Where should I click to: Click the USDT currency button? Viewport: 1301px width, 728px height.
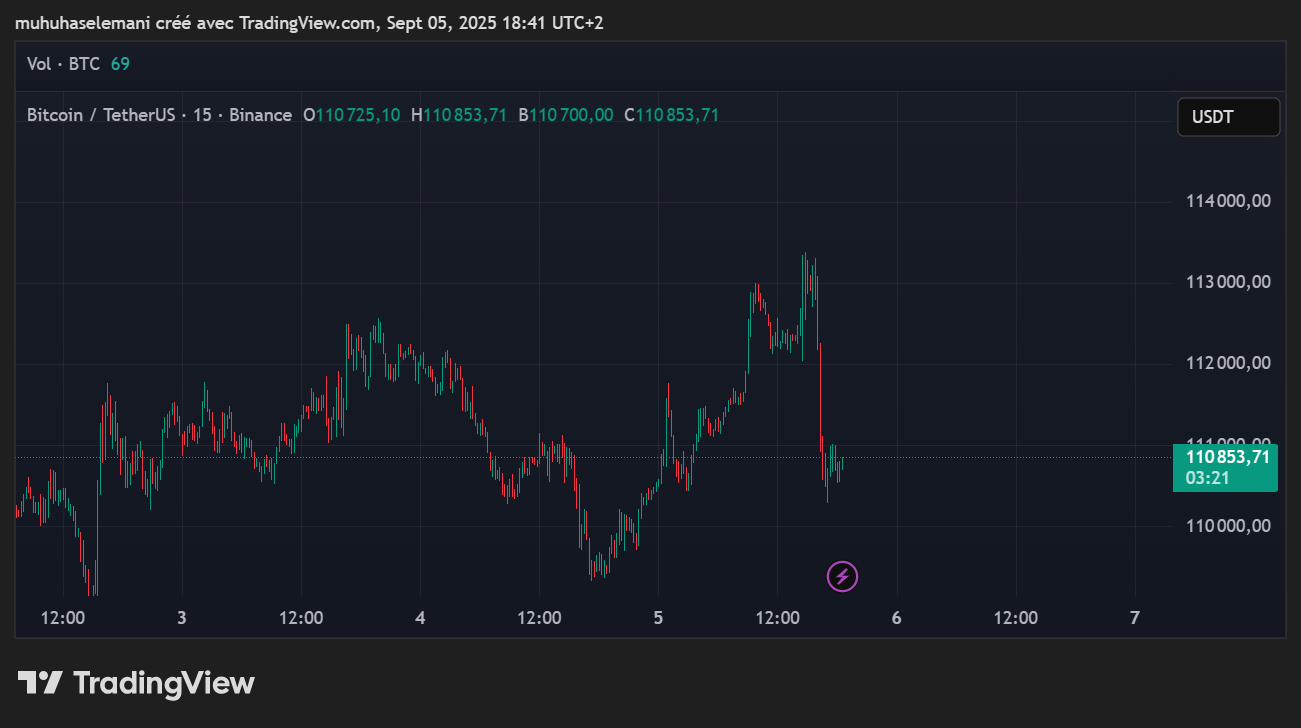coord(1228,117)
